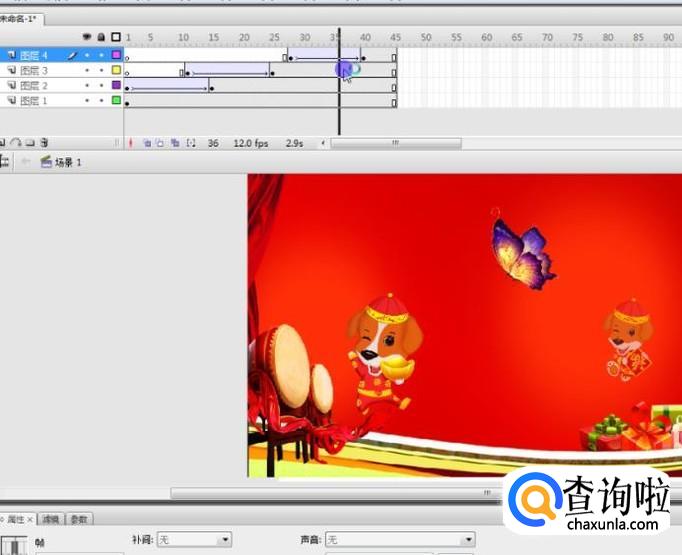Toggle visibility dot for 图层 4

click(x=87, y=55)
